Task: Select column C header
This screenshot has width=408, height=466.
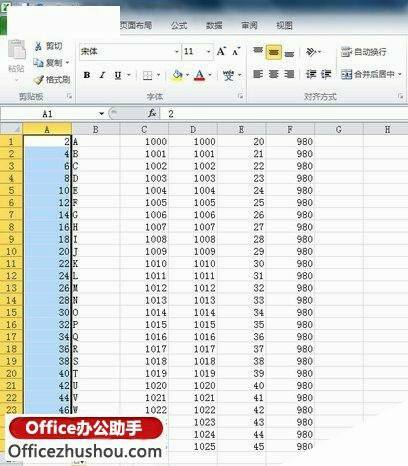Action: (x=144, y=129)
